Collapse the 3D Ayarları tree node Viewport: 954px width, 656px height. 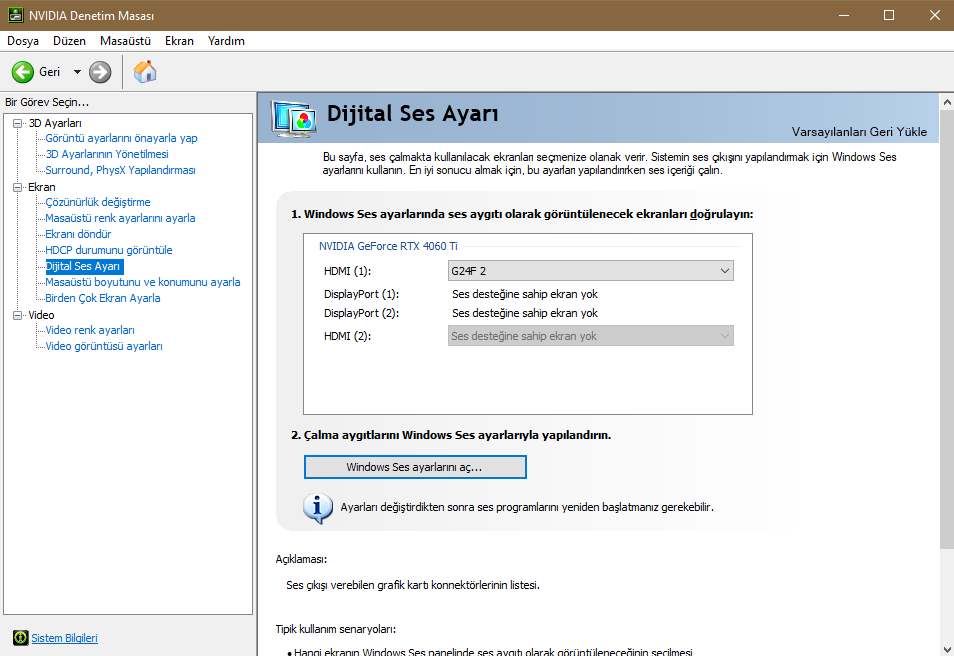coord(18,124)
